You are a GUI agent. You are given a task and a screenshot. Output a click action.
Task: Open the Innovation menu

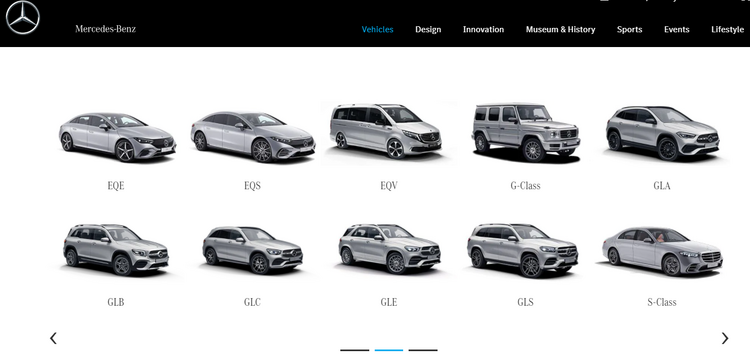point(483,29)
